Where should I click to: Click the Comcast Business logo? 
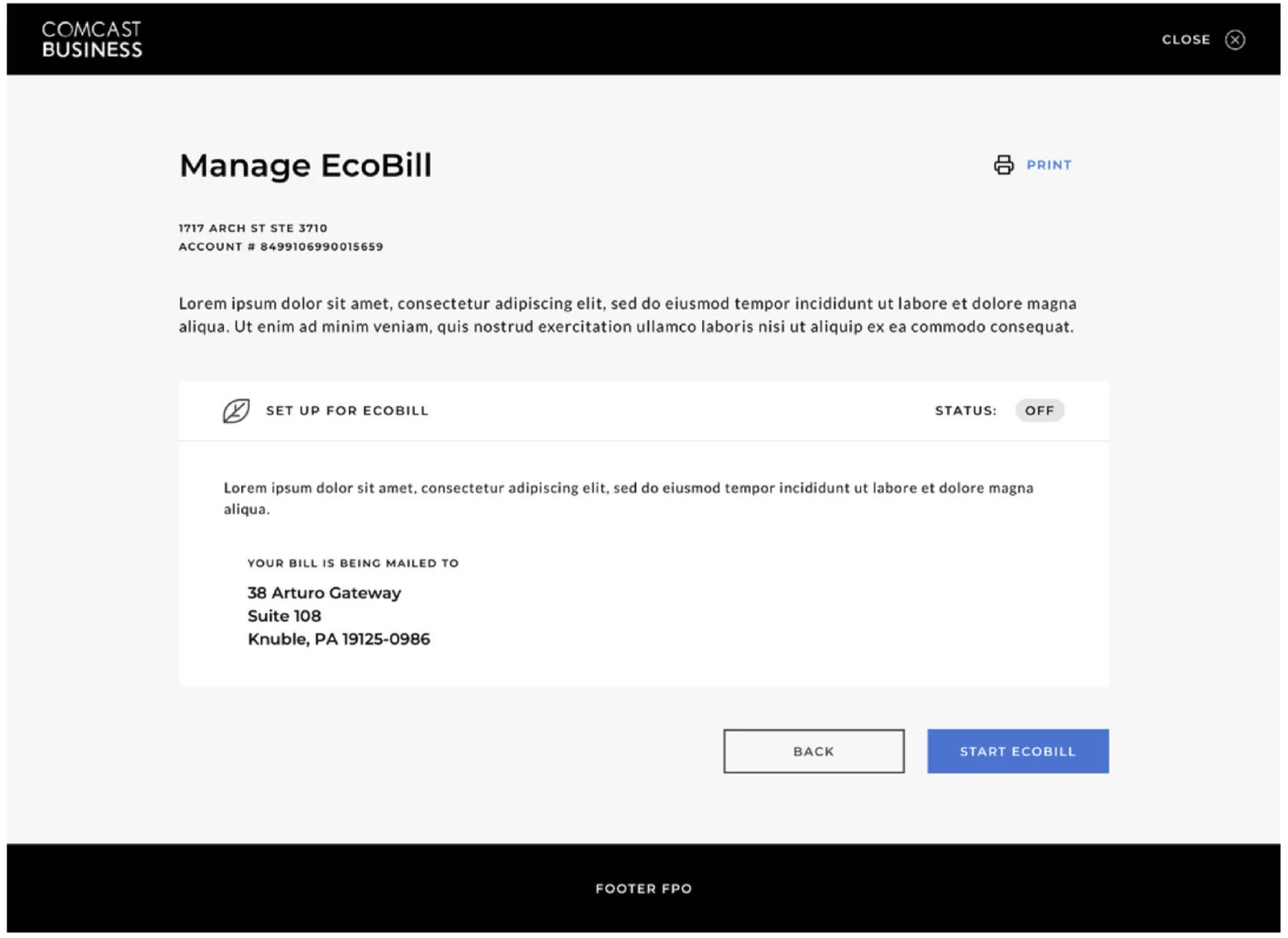point(91,39)
